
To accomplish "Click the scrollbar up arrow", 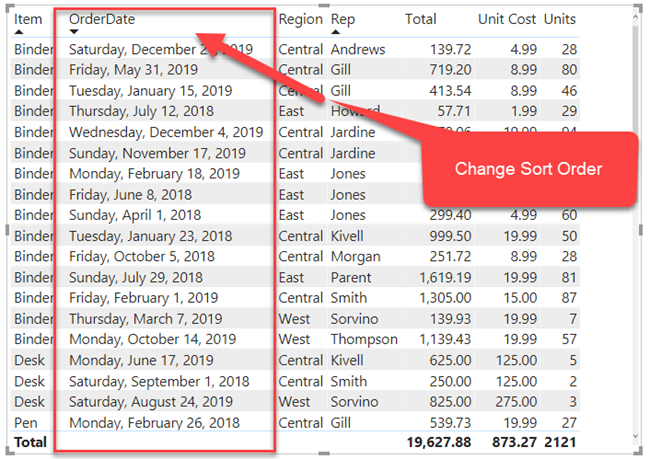I will 635,17.
